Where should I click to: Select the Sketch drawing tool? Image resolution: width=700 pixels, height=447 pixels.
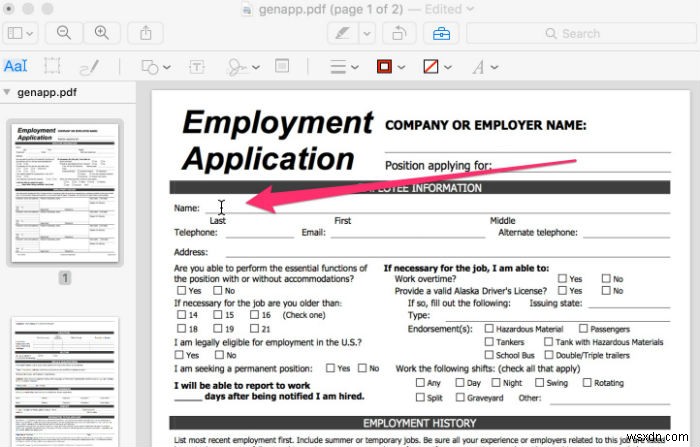click(89, 67)
